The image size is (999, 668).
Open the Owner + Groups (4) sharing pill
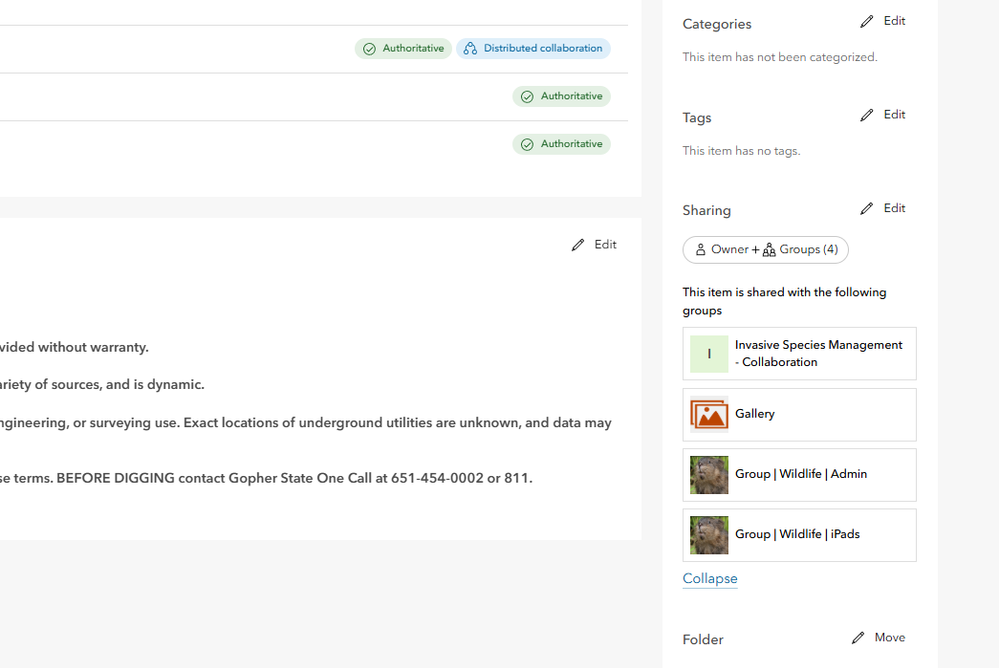765,250
